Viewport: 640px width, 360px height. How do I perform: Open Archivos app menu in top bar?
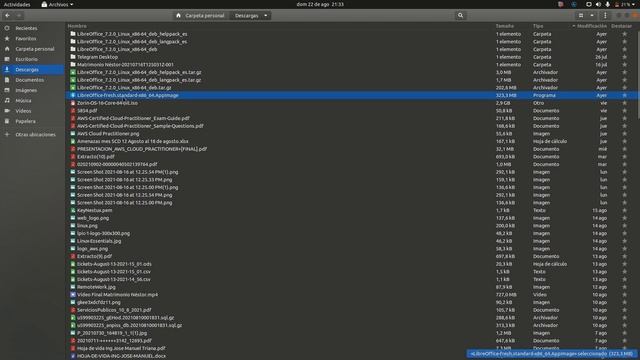57,4
